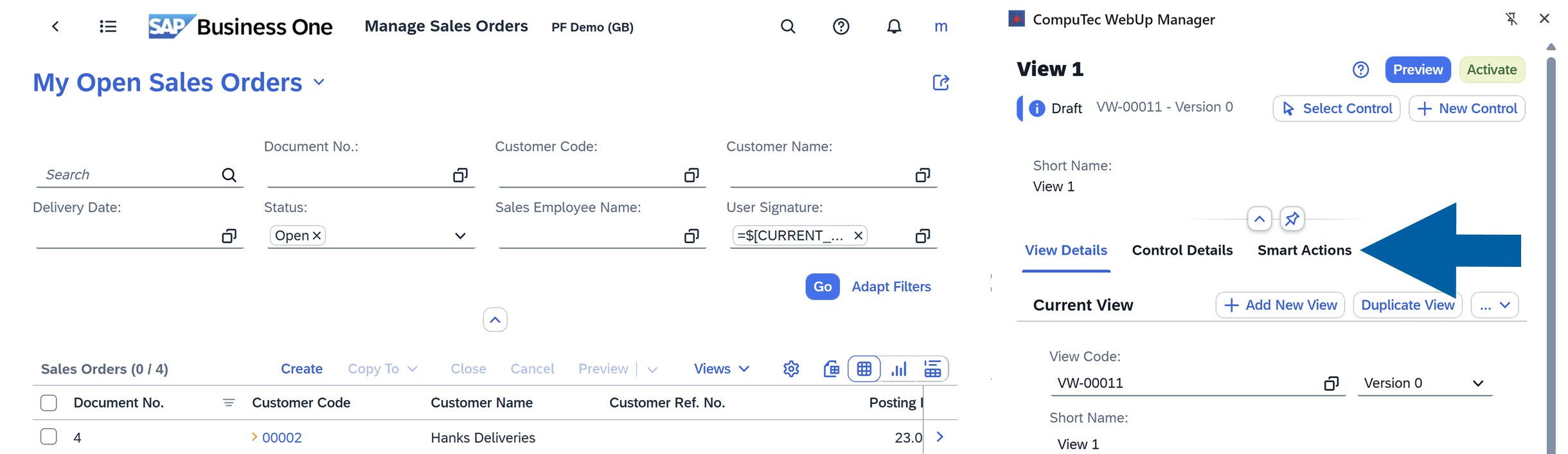The width and height of the screenshot is (1568, 454).
Task: Switch to grid table view
Action: coord(864,368)
